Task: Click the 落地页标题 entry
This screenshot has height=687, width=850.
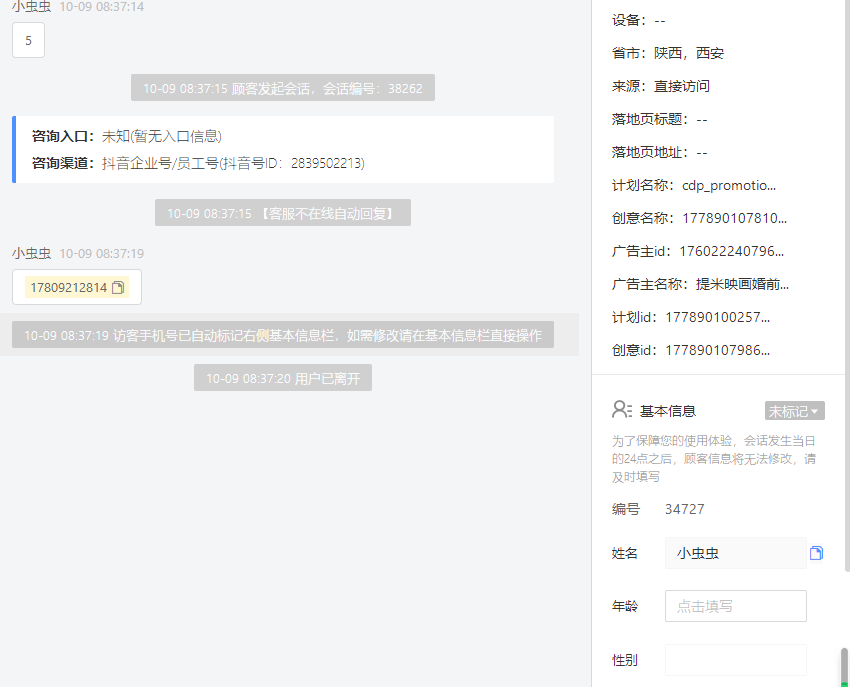Action: [x=660, y=119]
